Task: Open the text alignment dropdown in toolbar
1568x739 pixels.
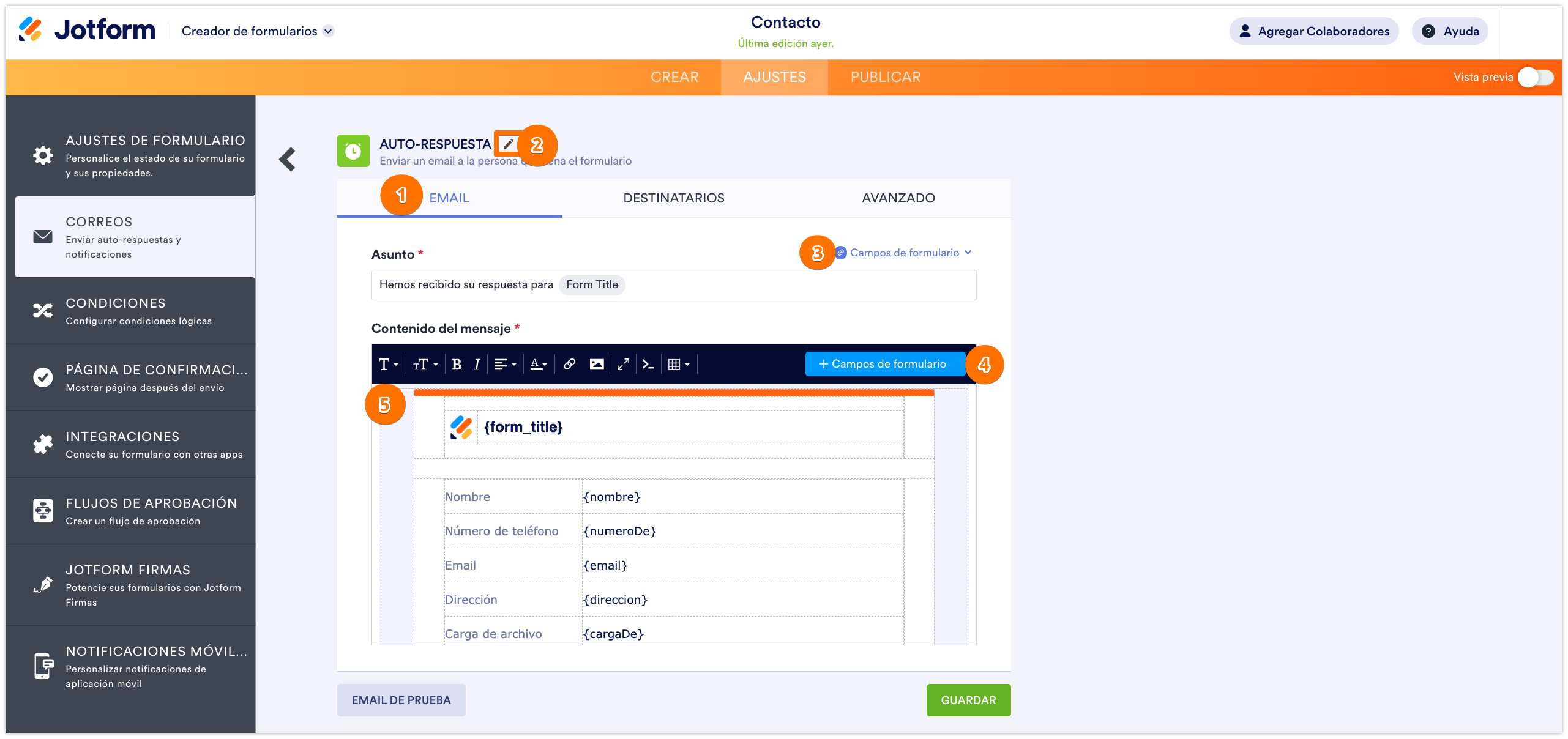Action: [505, 365]
